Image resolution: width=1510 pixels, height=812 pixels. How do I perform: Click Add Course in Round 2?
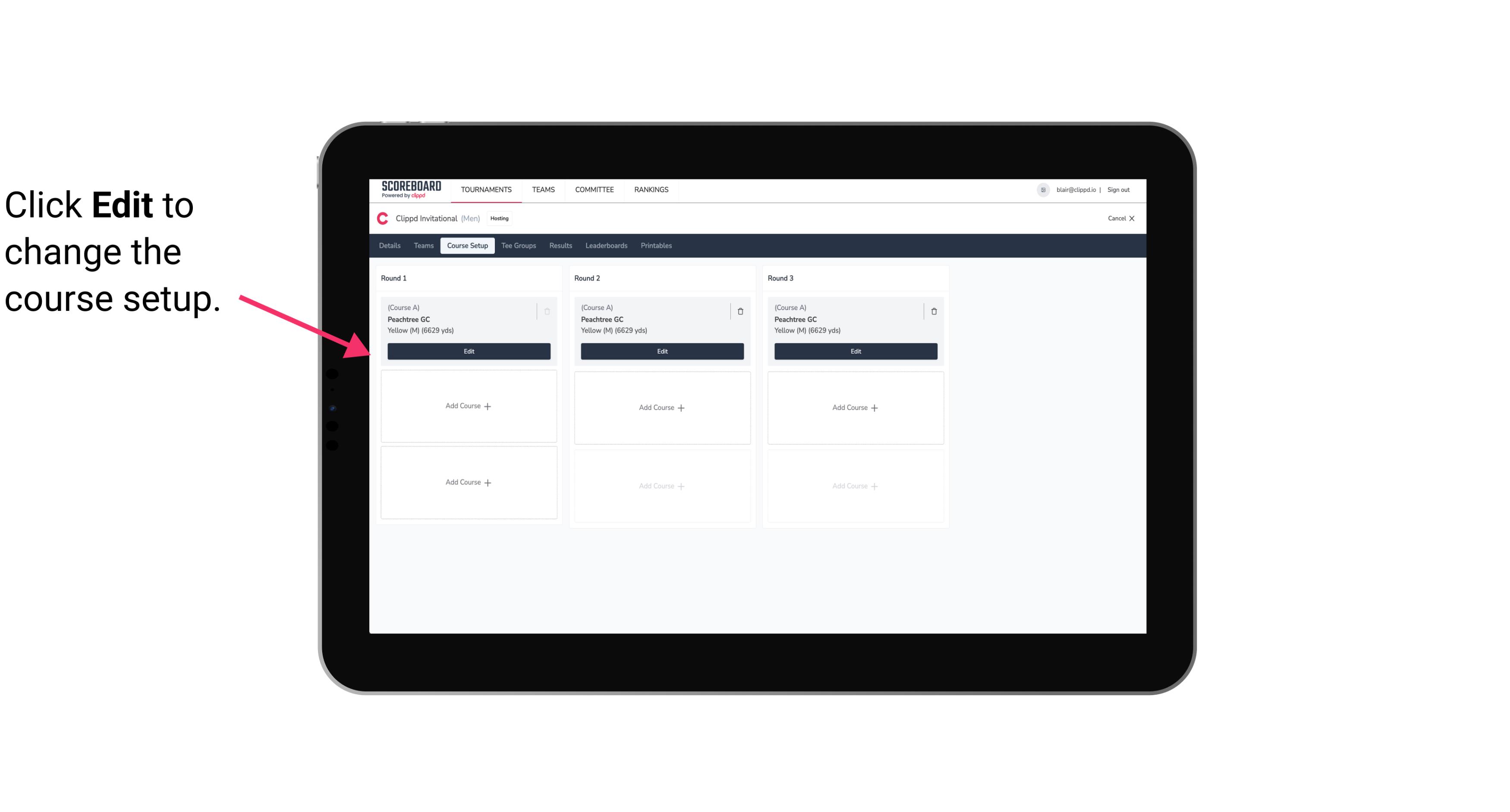(x=662, y=407)
